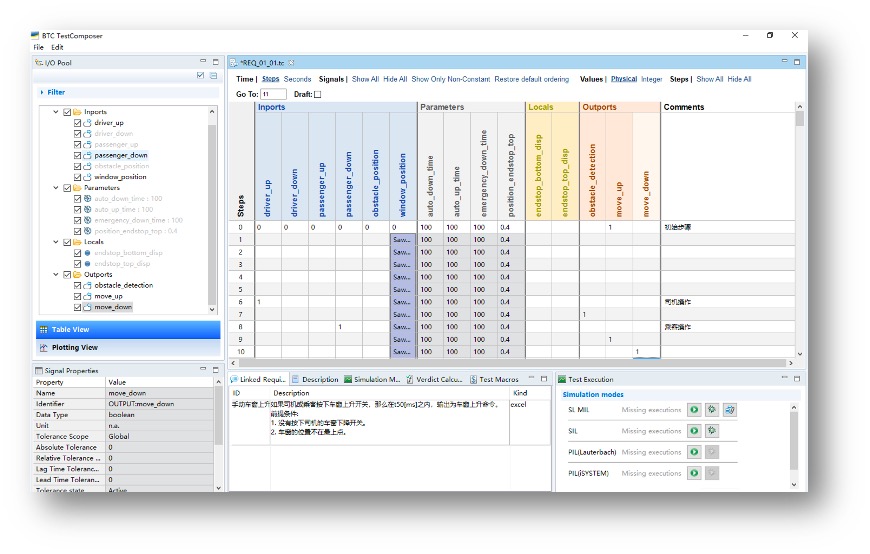
Task: Click the Go To step input field
Action: coord(274,94)
